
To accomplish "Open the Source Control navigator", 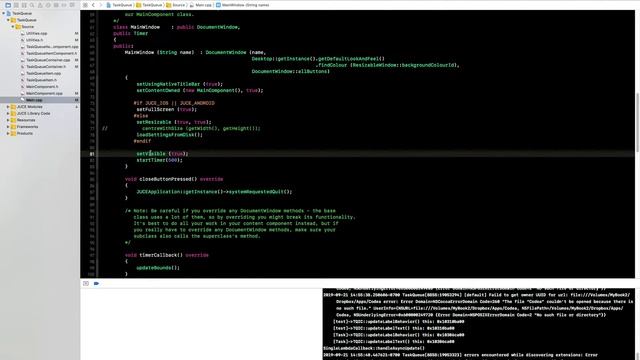I will click(16, 5).
